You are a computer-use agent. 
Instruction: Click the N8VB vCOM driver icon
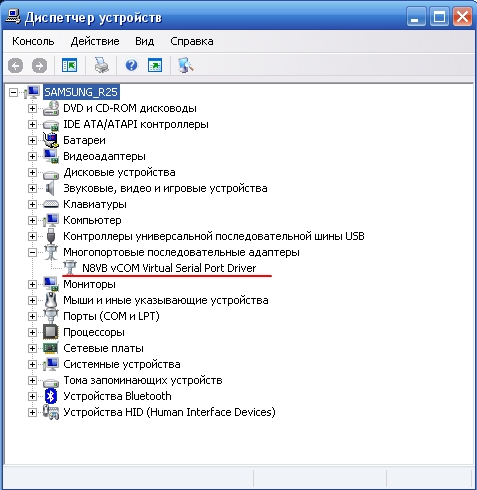click(x=70, y=268)
